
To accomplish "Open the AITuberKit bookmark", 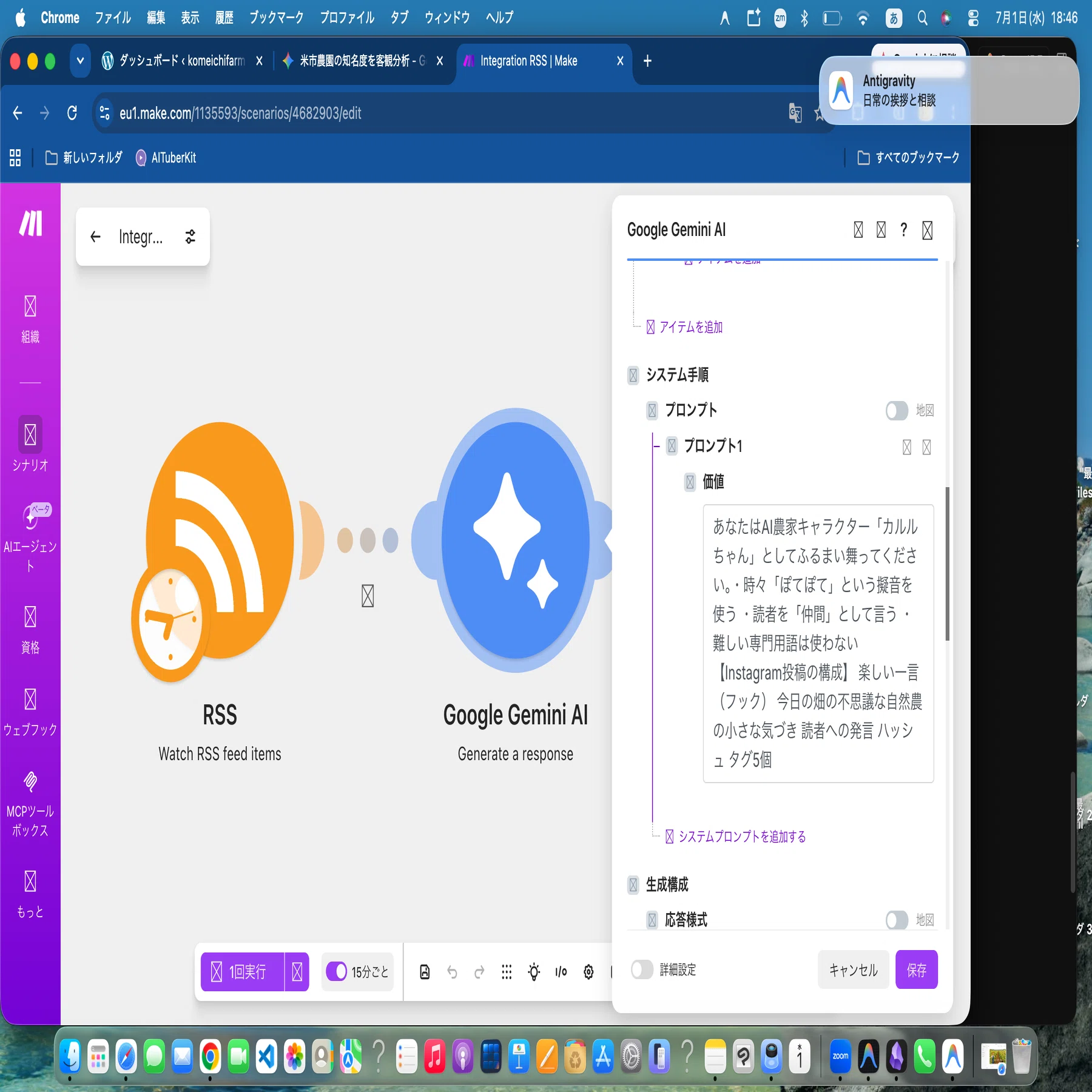I will 166,158.
